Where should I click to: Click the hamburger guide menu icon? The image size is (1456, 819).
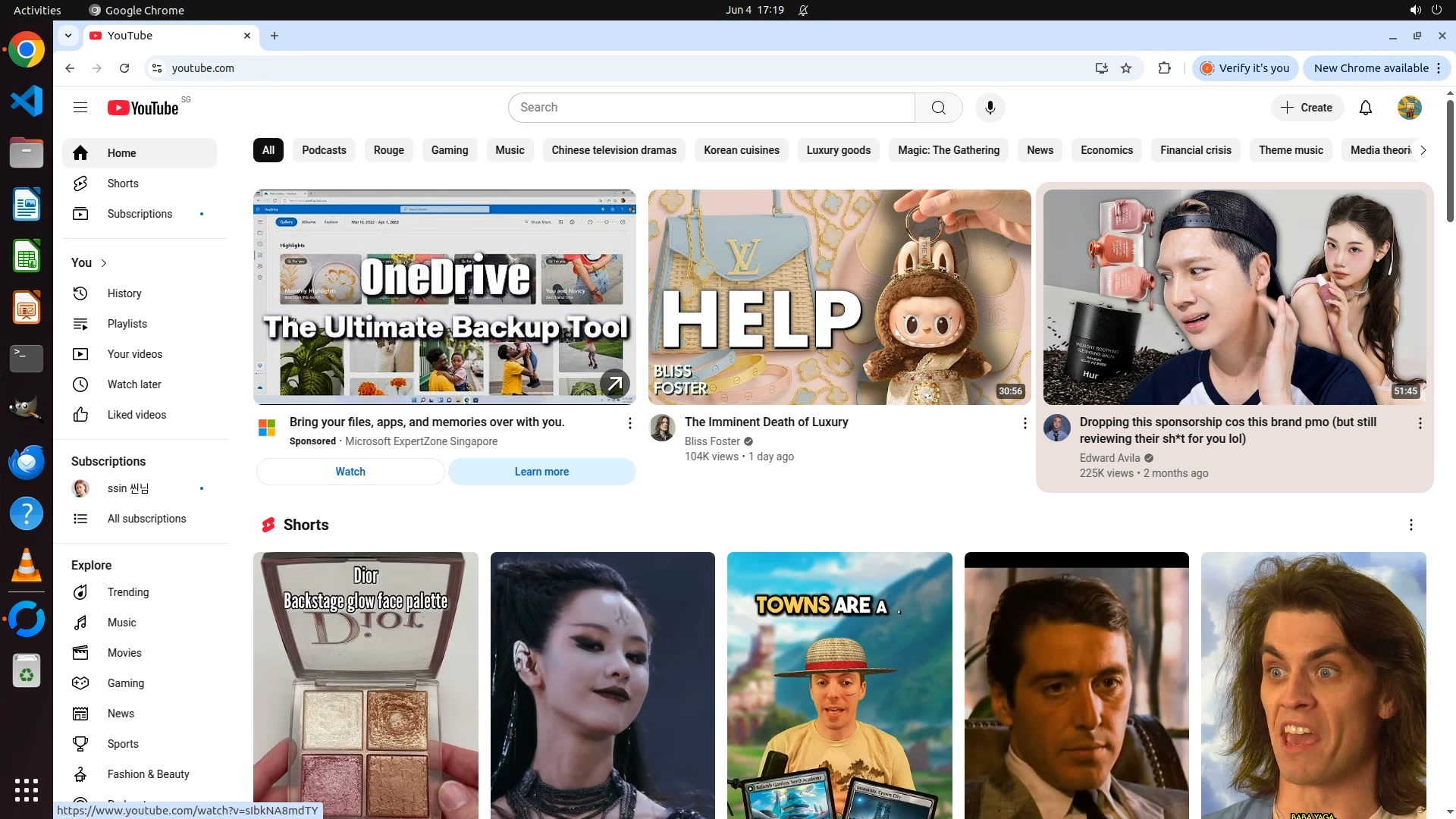coord(80,108)
